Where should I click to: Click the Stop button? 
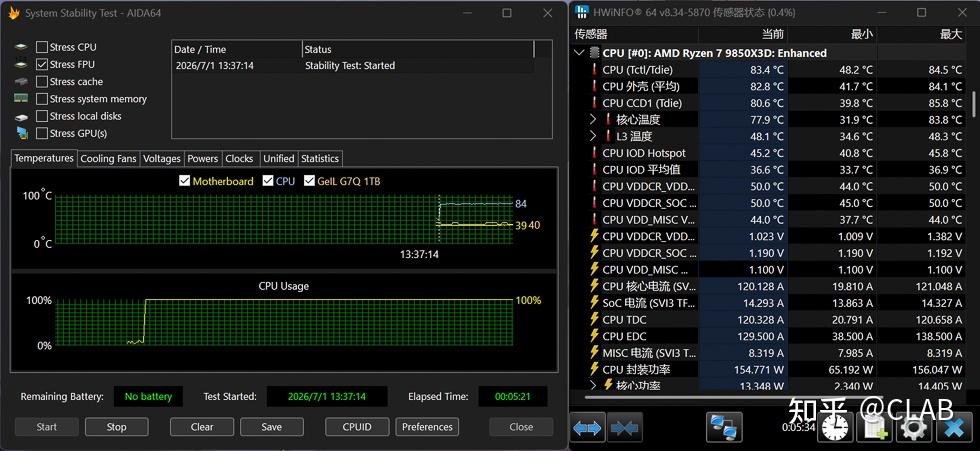(x=116, y=427)
